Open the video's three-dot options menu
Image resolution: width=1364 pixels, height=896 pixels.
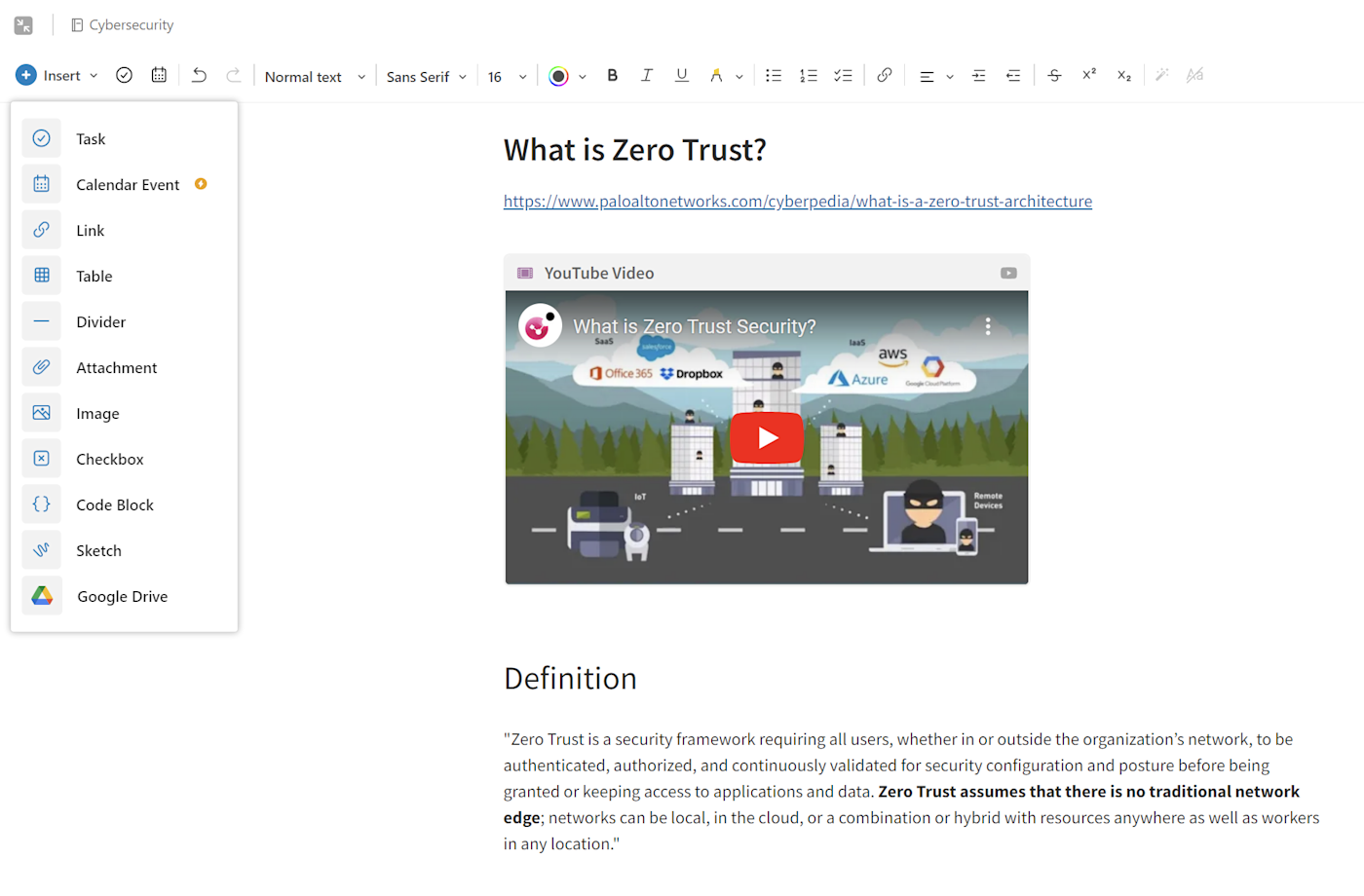point(988,326)
